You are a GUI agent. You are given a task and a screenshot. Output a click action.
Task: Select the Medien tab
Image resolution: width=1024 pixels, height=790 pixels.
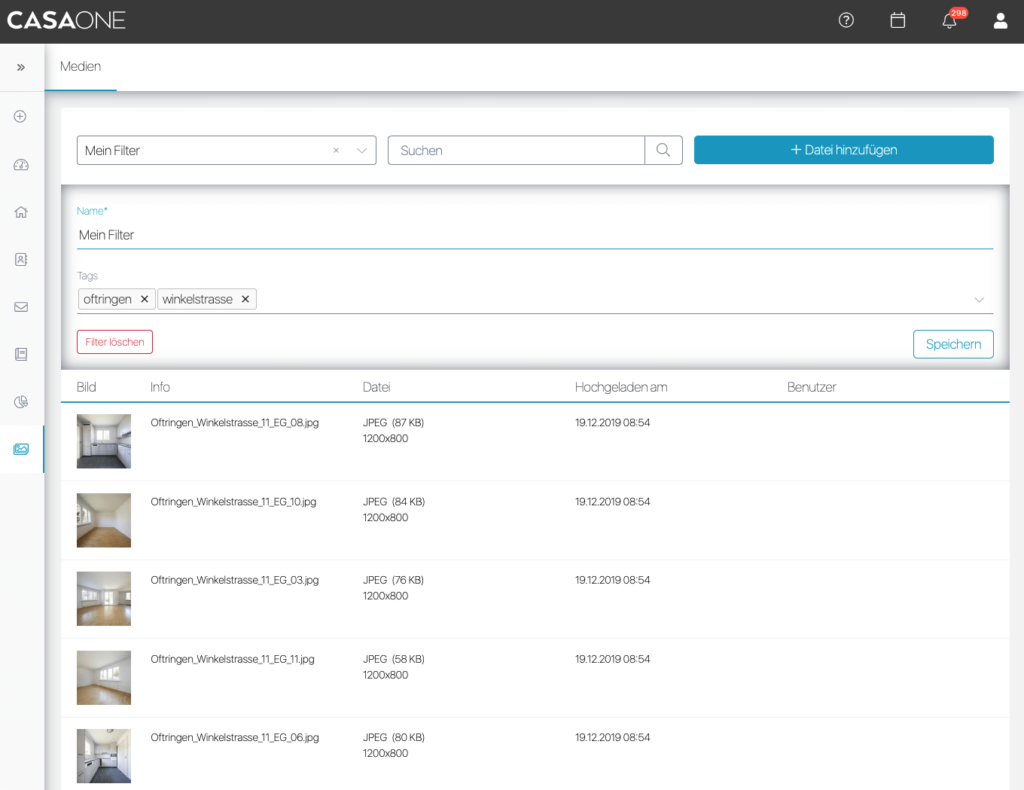(81, 67)
